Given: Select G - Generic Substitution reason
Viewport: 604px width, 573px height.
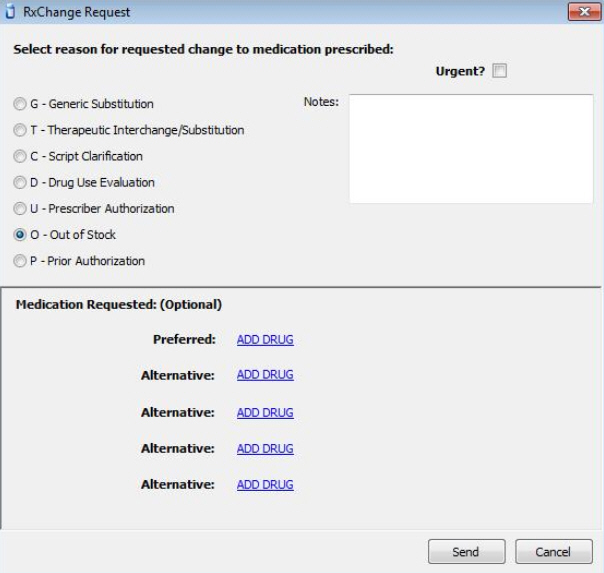Looking at the screenshot, I should pyautogui.click(x=20, y=104).
